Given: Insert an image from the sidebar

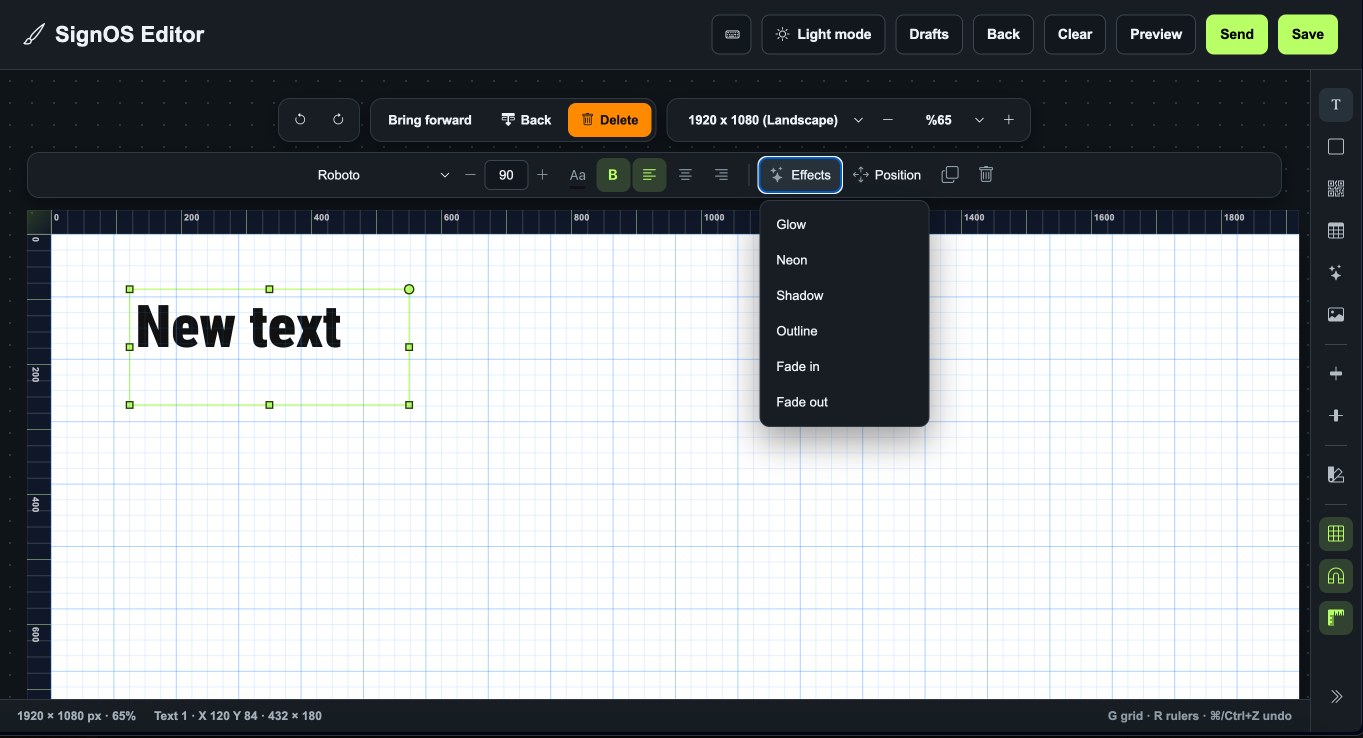Looking at the screenshot, I should (x=1335, y=315).
